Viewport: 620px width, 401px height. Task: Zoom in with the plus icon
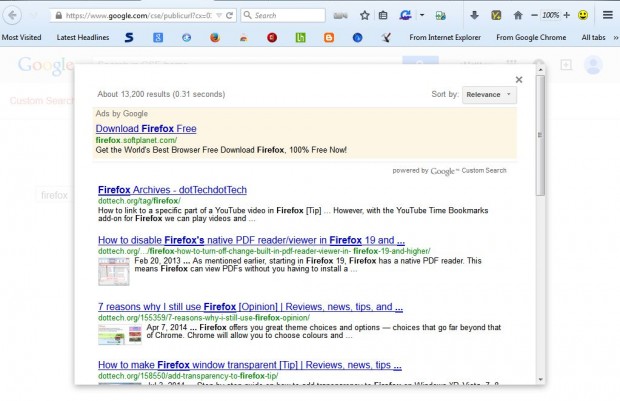click(567, 15)
